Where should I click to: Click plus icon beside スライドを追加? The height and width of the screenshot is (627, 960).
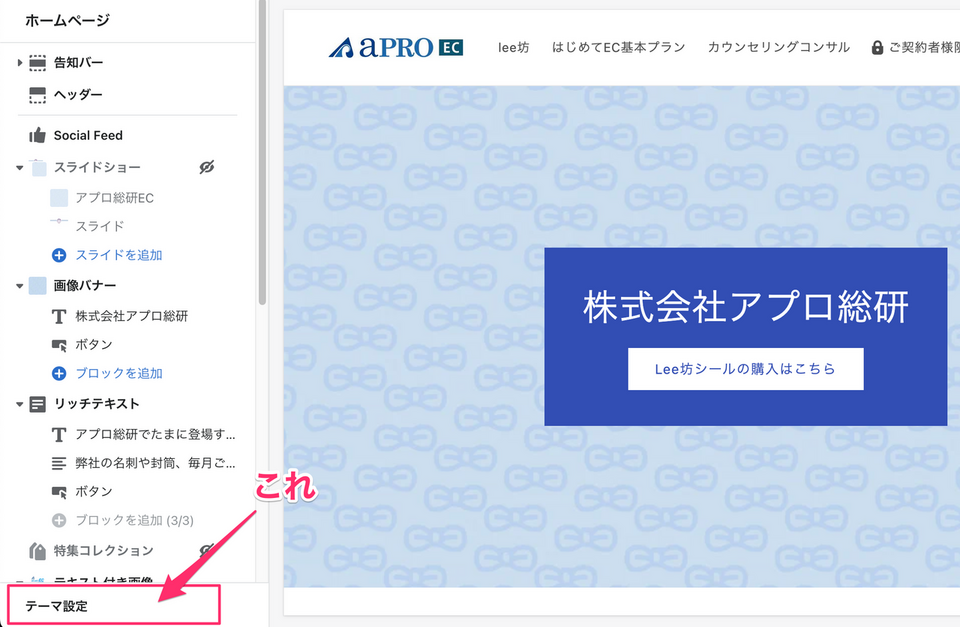point(59,255)
